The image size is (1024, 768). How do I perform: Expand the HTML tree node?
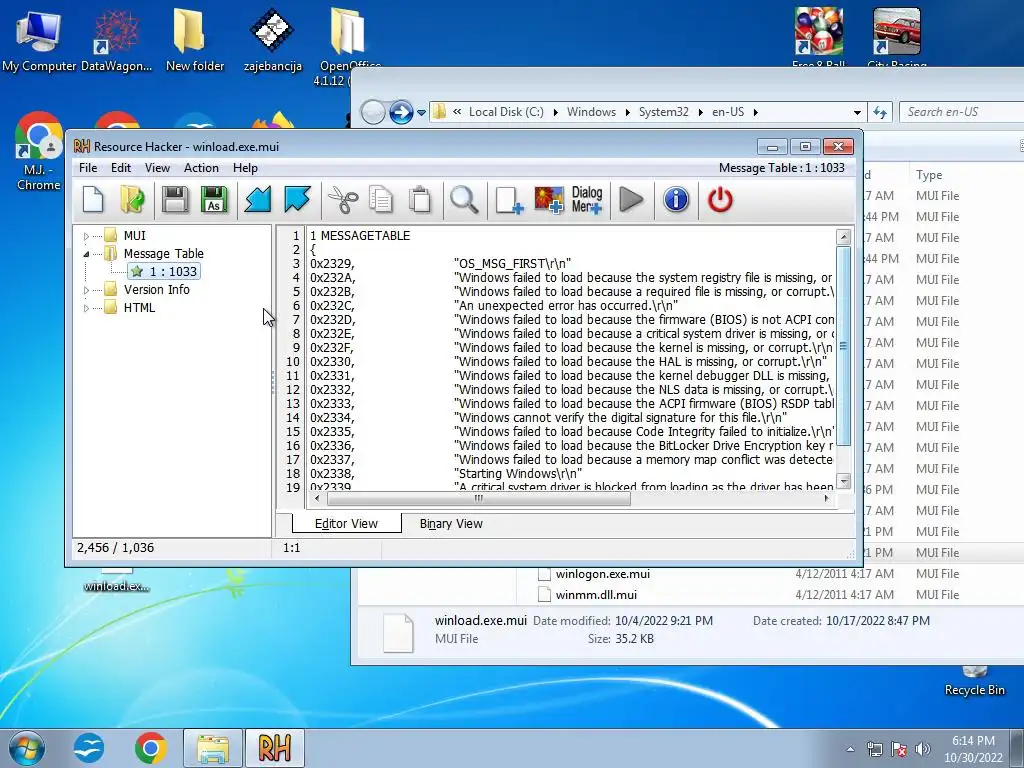(86, 308)
